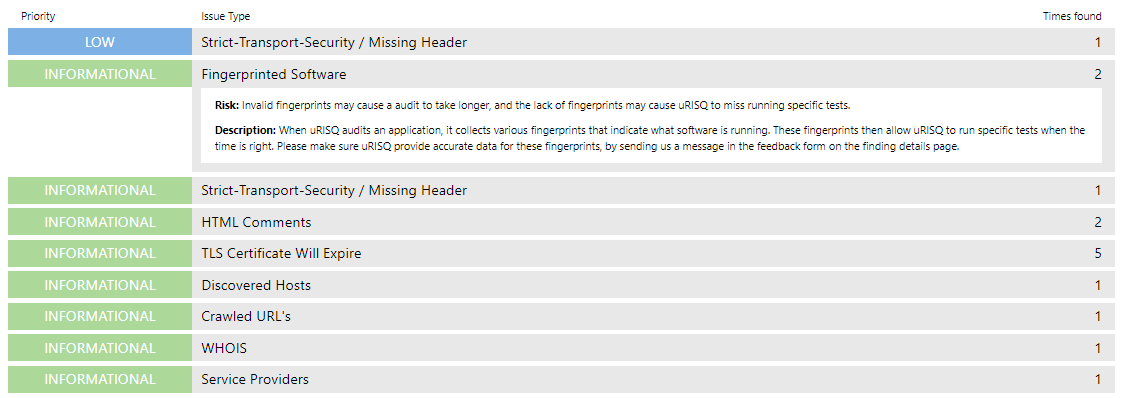Select the INFORMATIONAL badge beside Fingerprinted Software

[100, 74]
